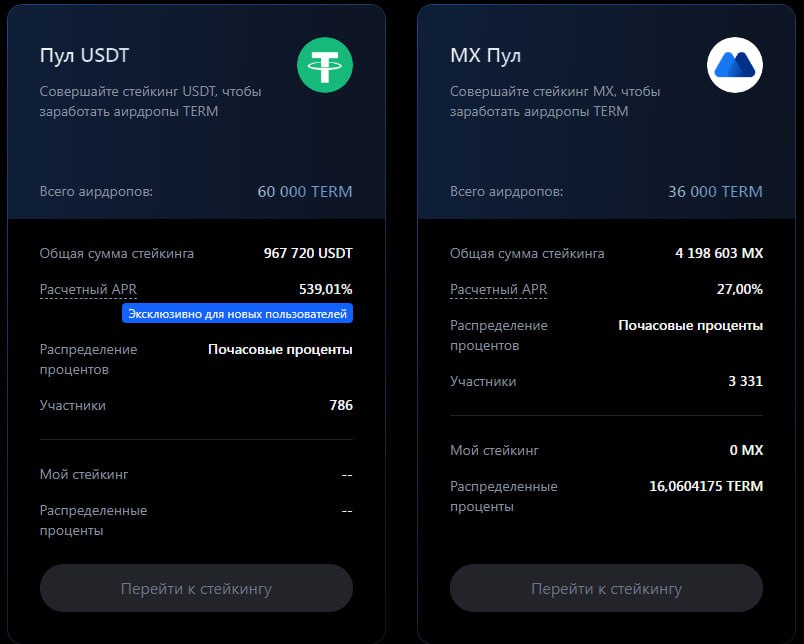Click the 60 000 TERM airdrop amount
The image size is (804, 644).
(304, 192)
